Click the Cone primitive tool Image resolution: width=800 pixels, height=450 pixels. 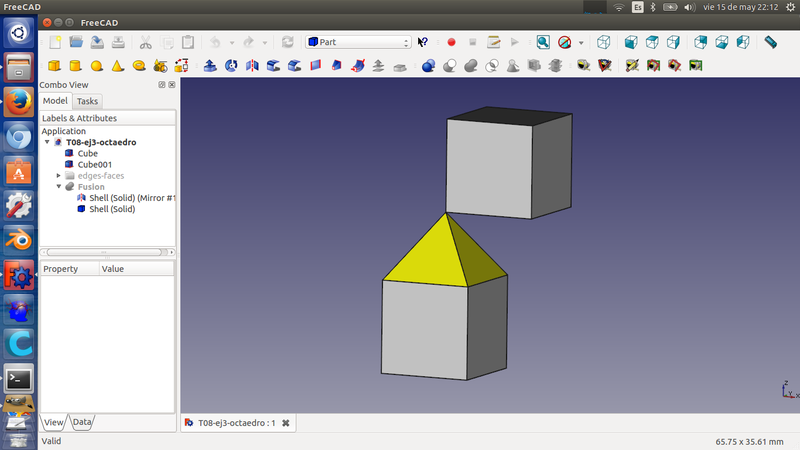[117, 66]
